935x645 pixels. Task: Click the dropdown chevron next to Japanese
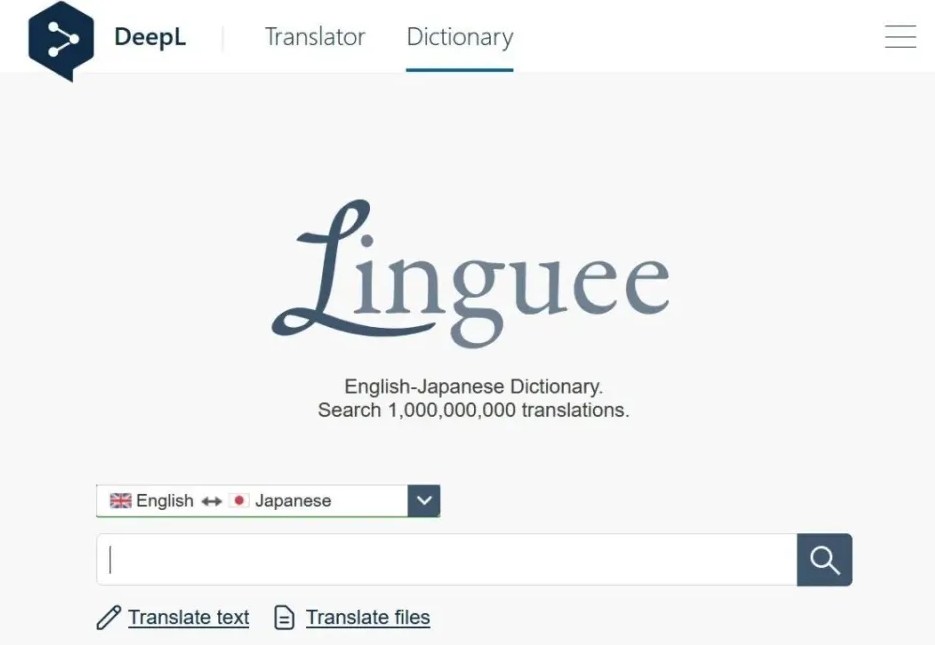(x=423, y=500)
